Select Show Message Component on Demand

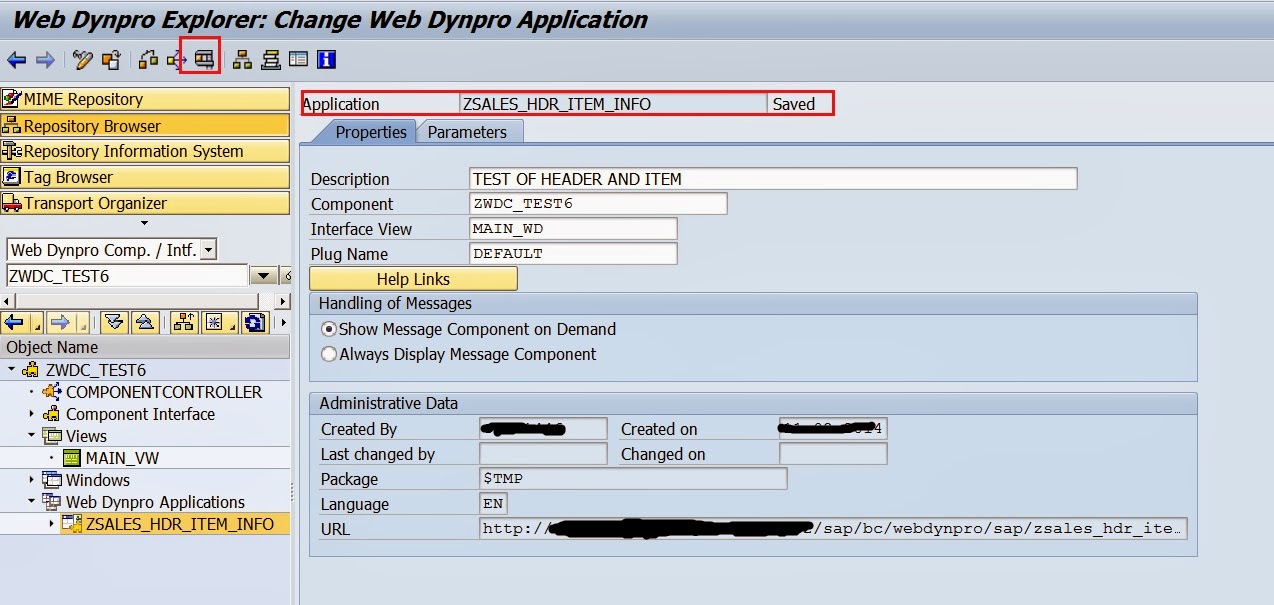click(328, 329)
